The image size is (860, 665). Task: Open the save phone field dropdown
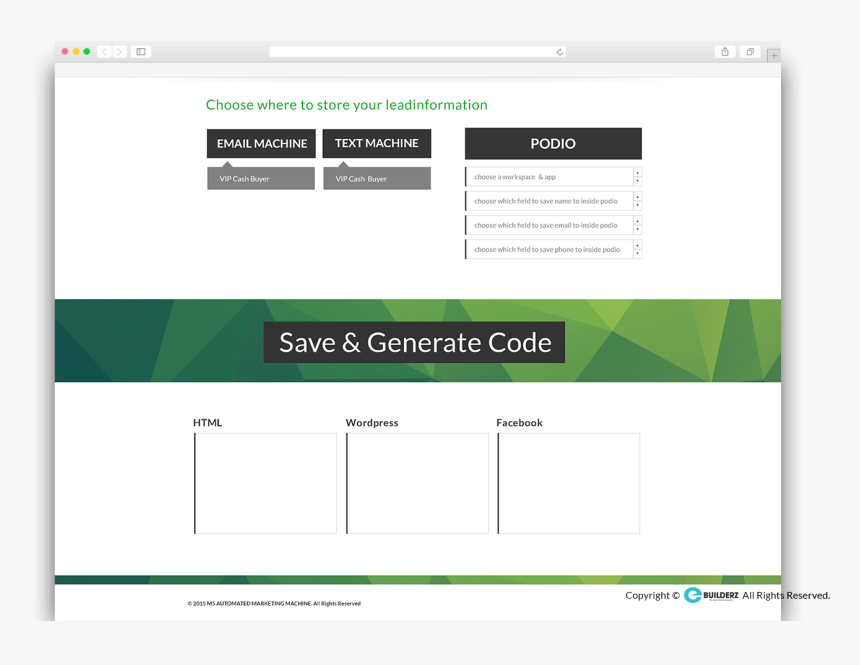point(553,249)
